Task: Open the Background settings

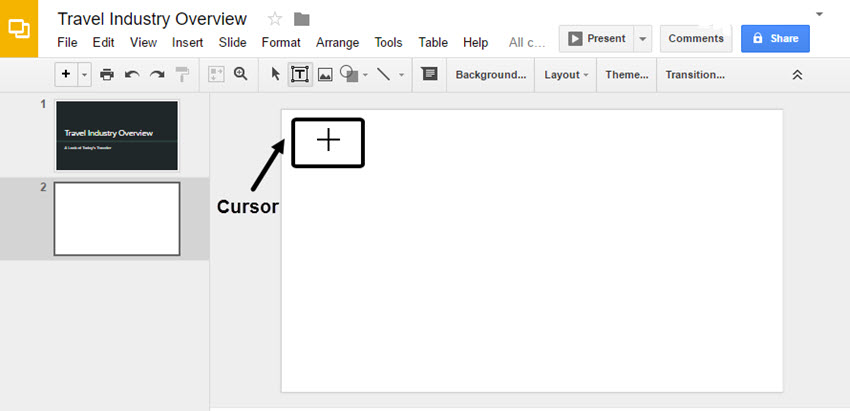Action: (491, 75)
